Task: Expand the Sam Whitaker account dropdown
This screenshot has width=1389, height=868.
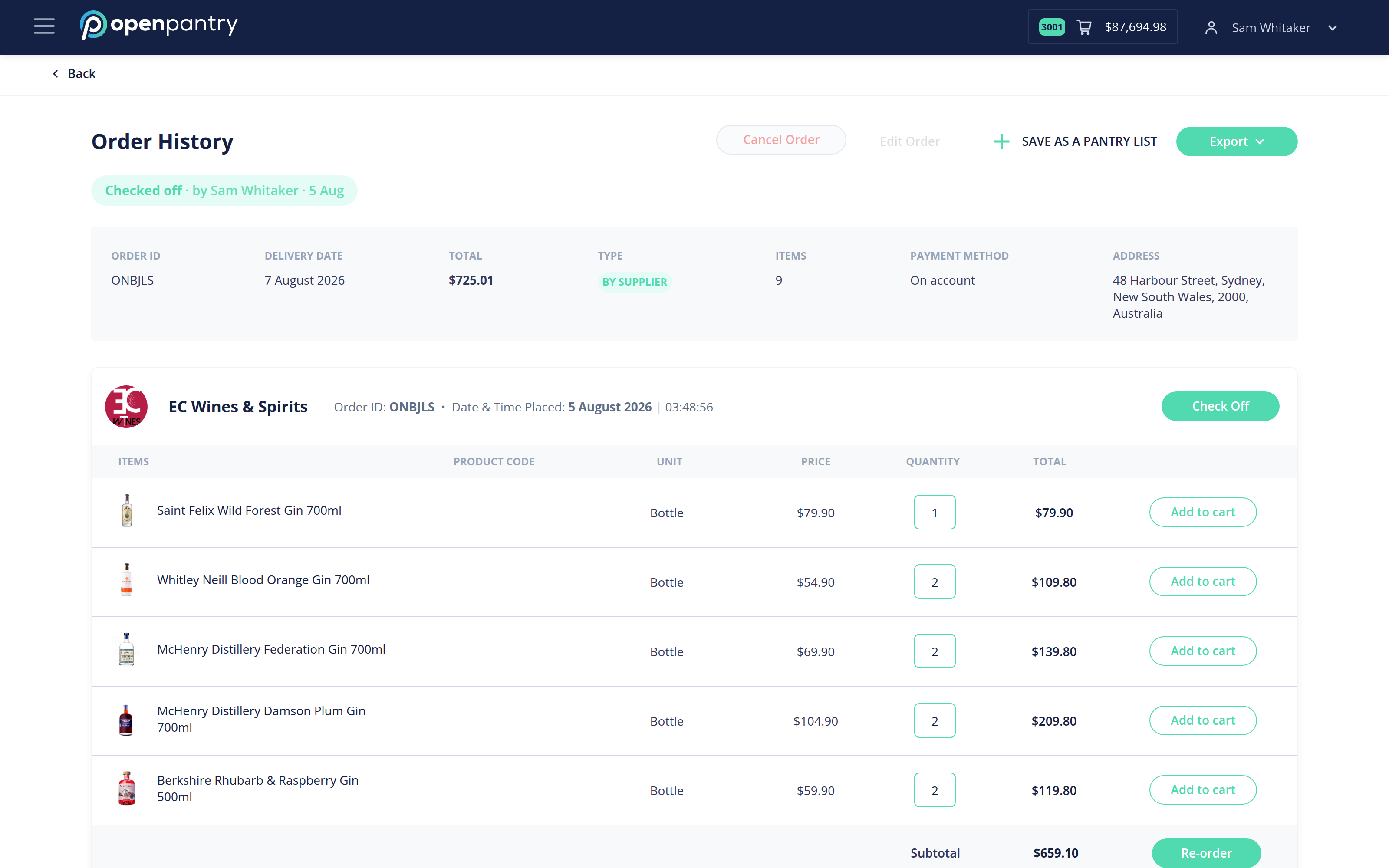Action: (1333, 27)
